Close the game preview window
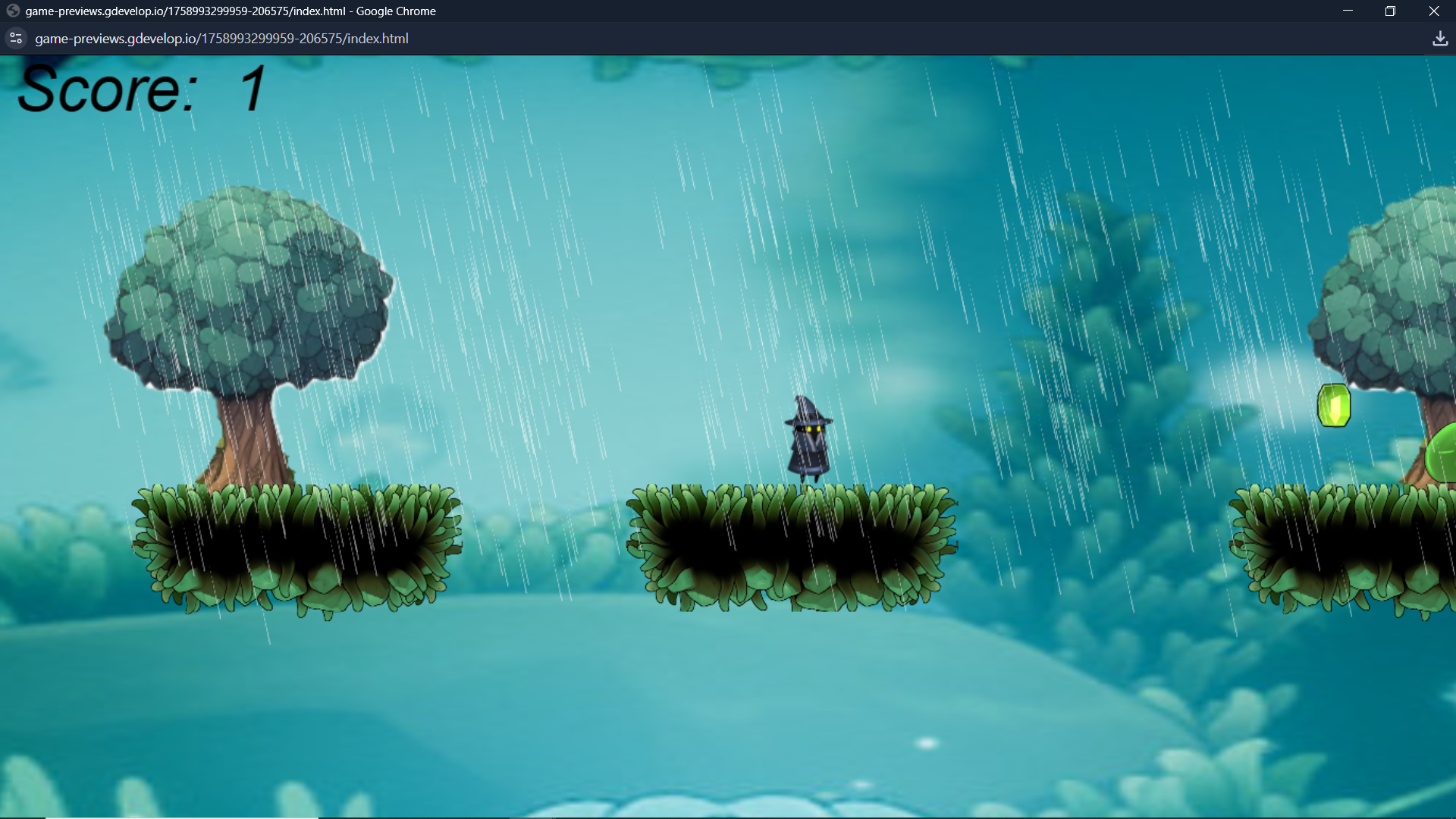 point(1433,11)
